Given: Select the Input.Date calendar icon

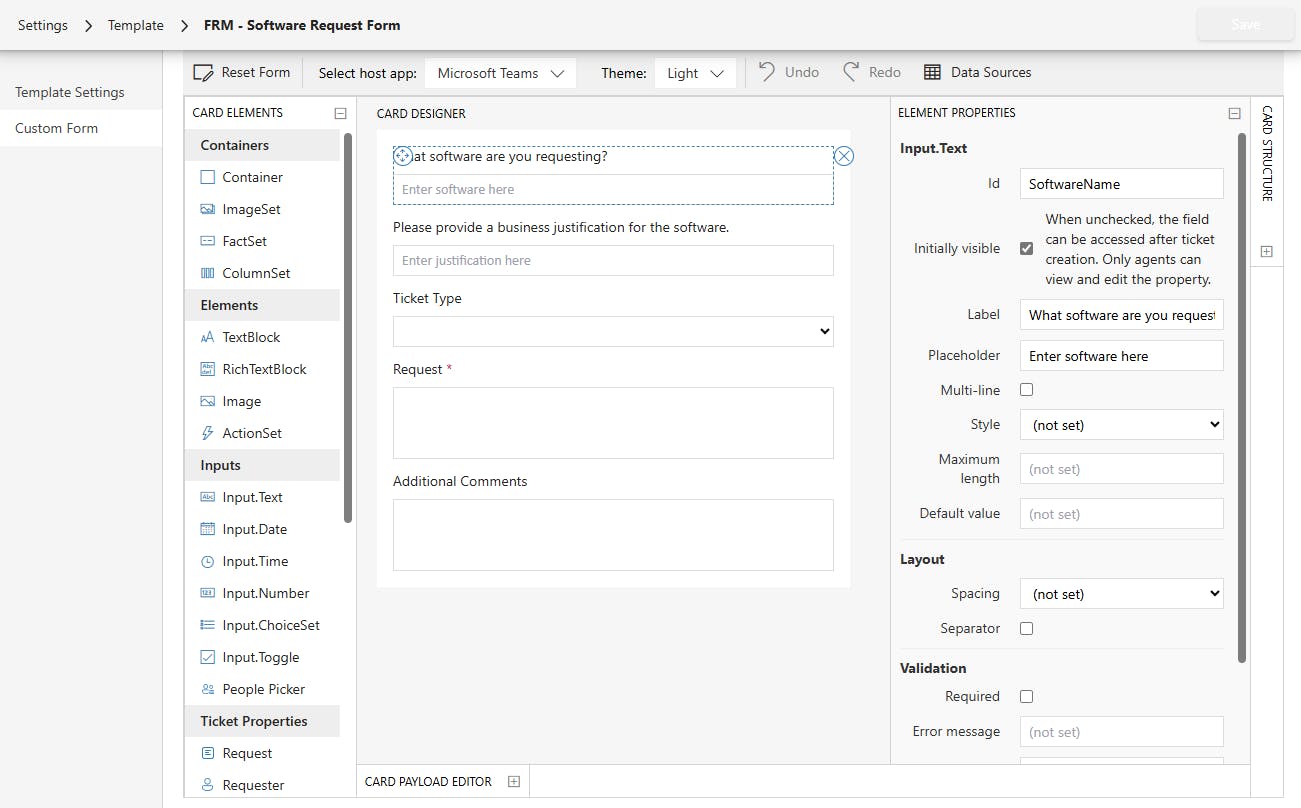Looking at the screenshot, I should click(208, 529).
